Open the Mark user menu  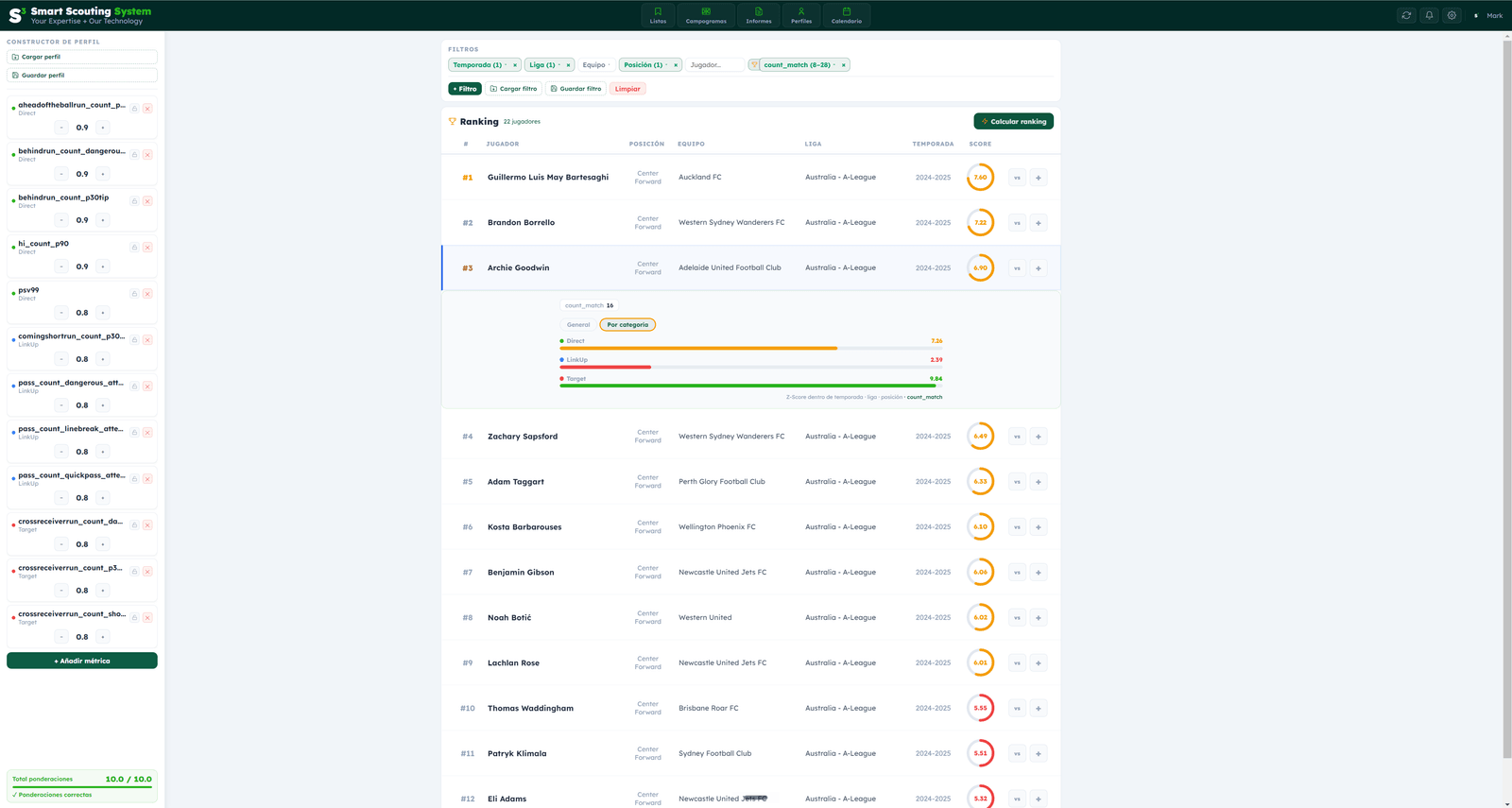click(x=1488, y=15)
